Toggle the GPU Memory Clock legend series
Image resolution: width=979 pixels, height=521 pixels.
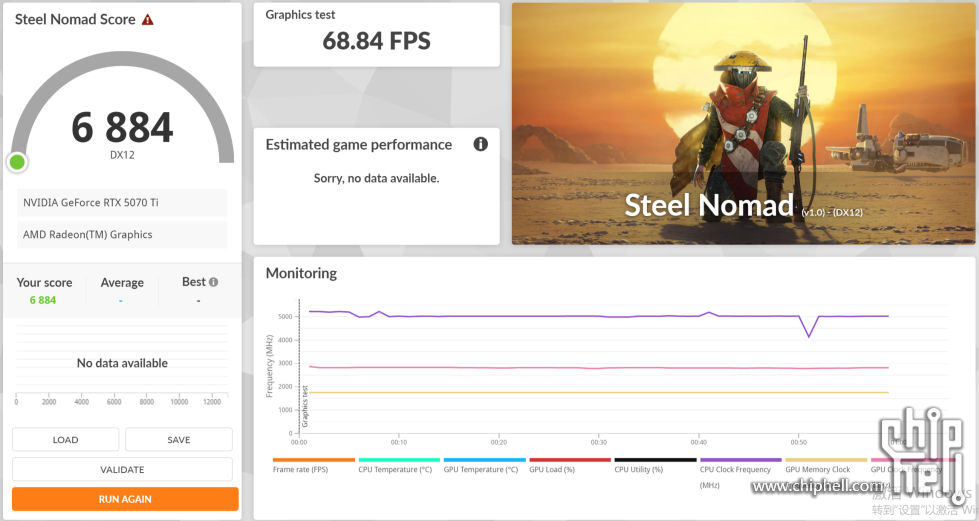click(818, 469)
